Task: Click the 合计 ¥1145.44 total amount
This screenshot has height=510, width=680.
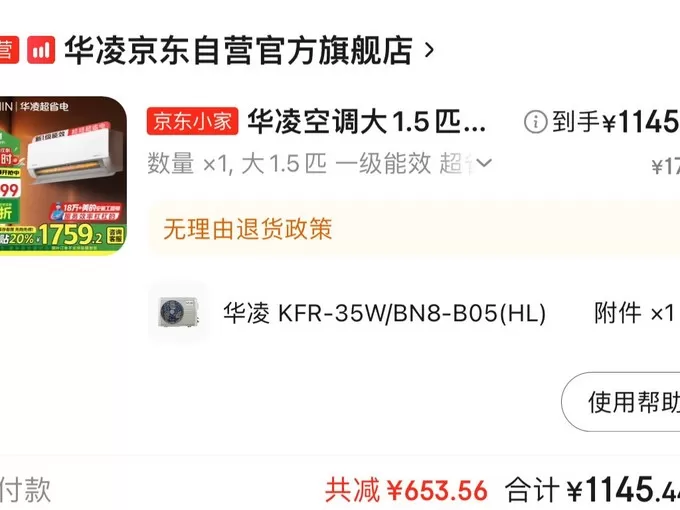Action: coord(592,490)
